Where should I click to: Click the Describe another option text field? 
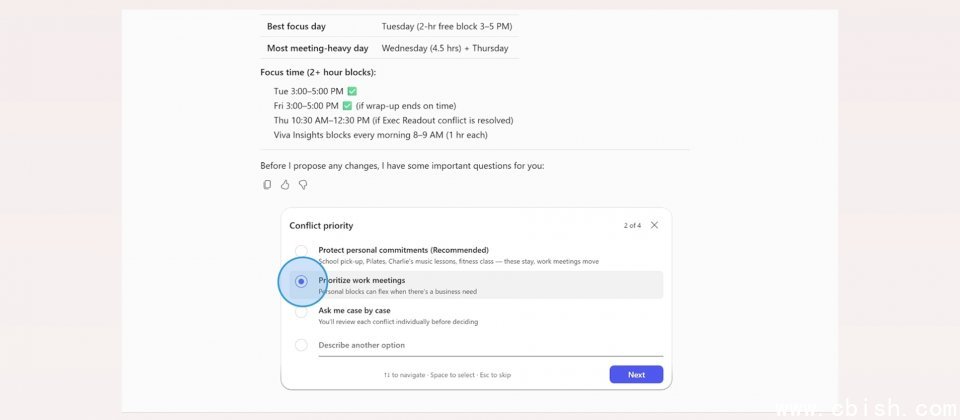[488, 345]
